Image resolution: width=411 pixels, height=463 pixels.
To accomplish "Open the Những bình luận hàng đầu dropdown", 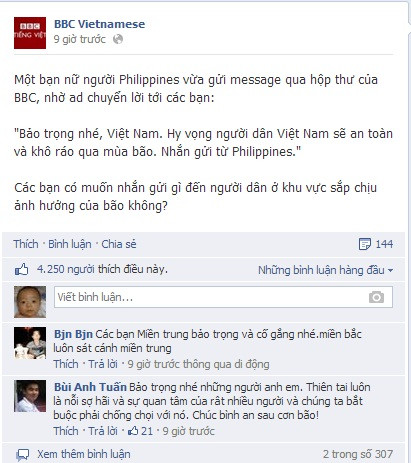I will [325, 270].
